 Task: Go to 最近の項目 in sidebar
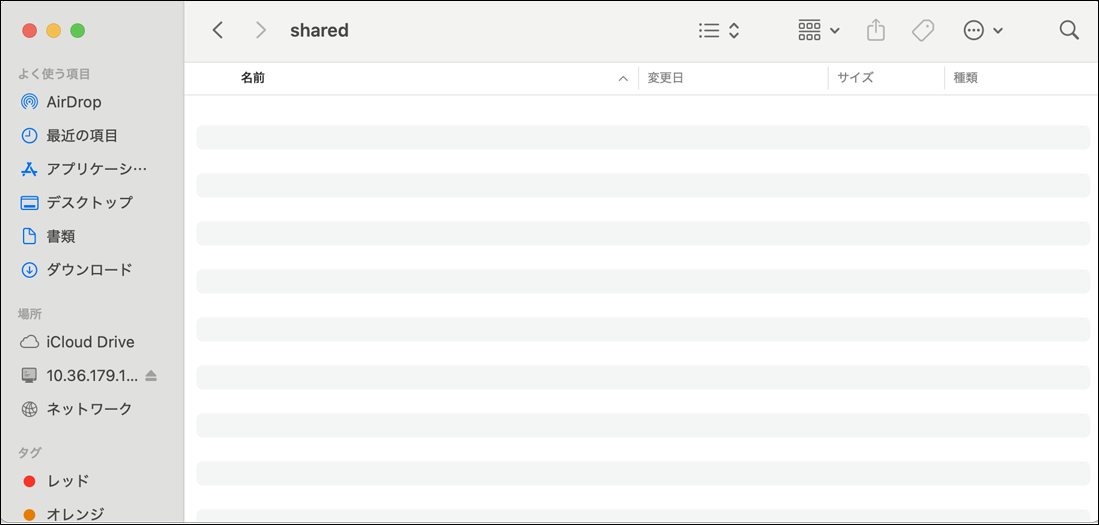click(x=82, y=136)
